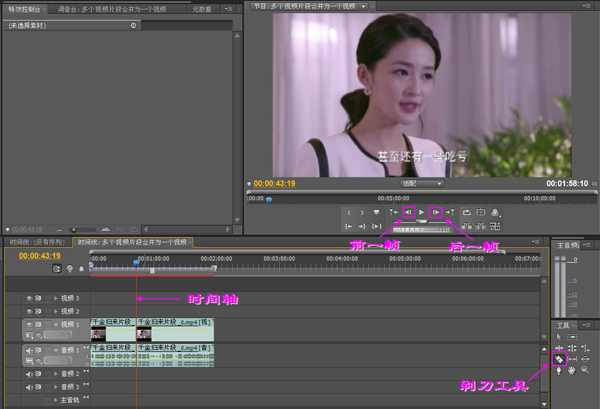
Task: Toggle visibility eye for 视频 3 track
Action: [29, 298]
